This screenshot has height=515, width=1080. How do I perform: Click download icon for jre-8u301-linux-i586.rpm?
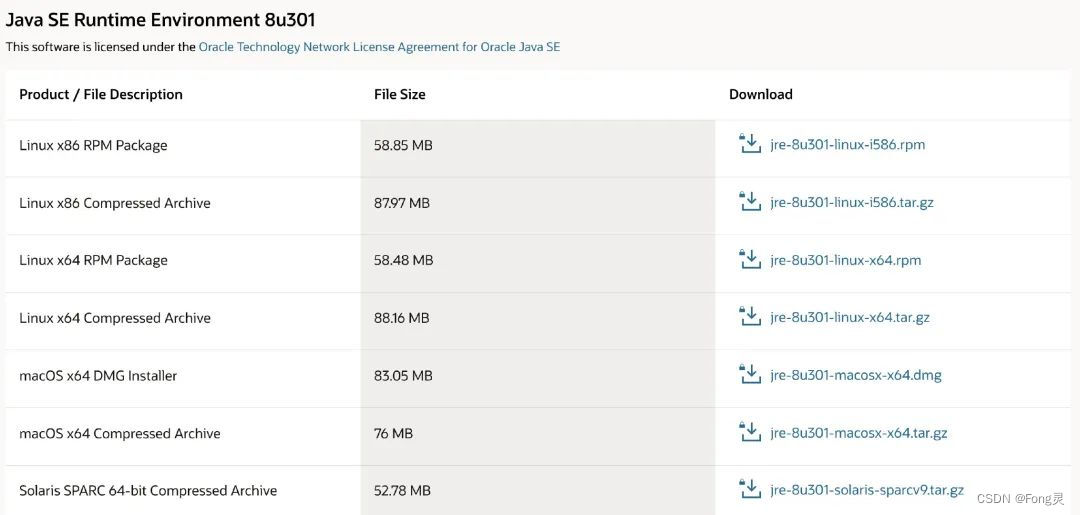[749, 144]
